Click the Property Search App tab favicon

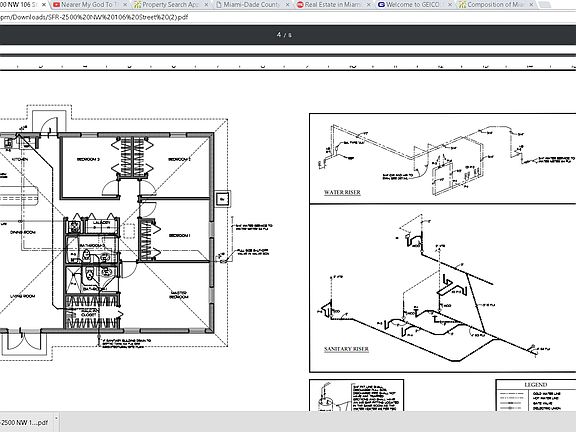click(x=138, y=5)
